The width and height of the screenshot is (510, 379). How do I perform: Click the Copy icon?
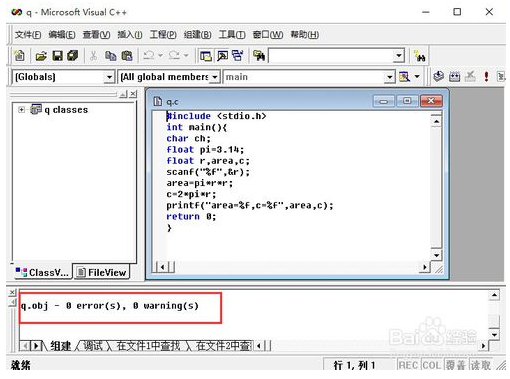(x=110, y=56)
